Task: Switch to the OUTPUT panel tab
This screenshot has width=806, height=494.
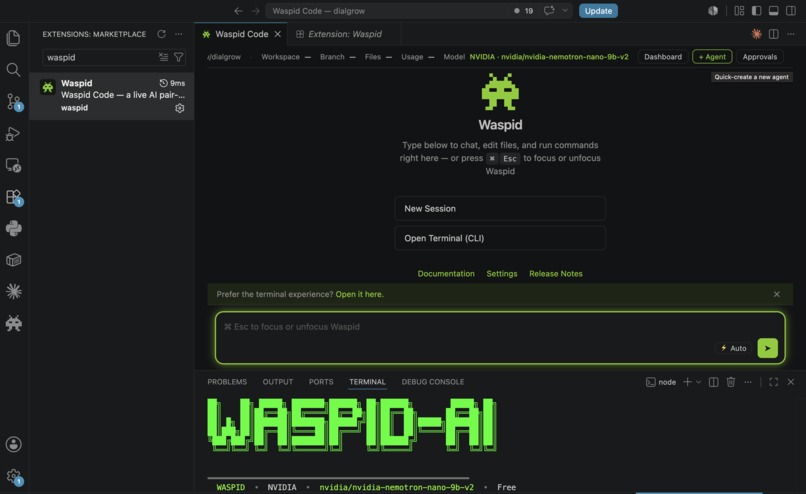Action: pos(278,382)
